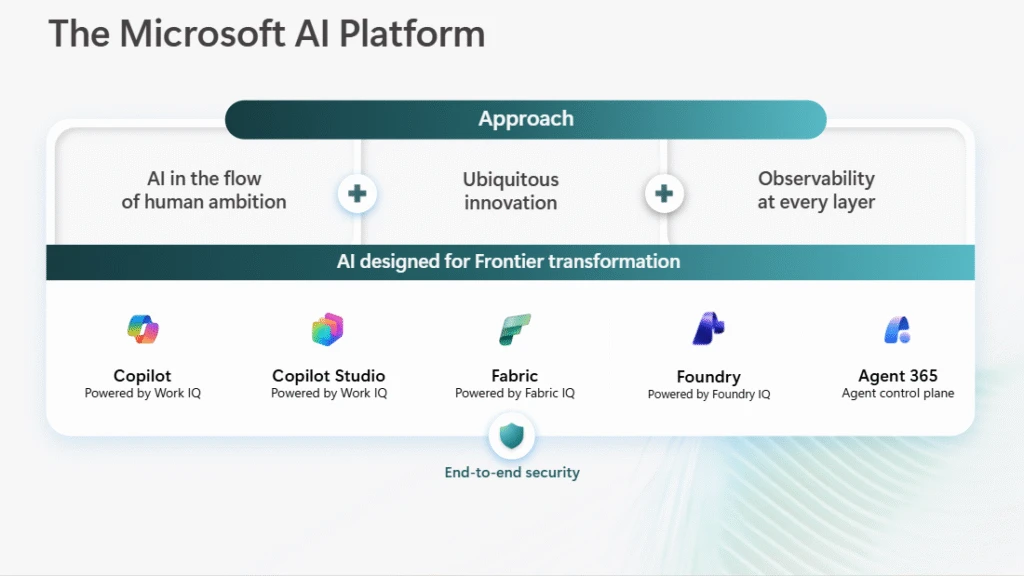Image resolution: width=1024 pixels, height=576 pixels.
Task: Click the teal gradient Approach bar
Action: coord(526,118)
